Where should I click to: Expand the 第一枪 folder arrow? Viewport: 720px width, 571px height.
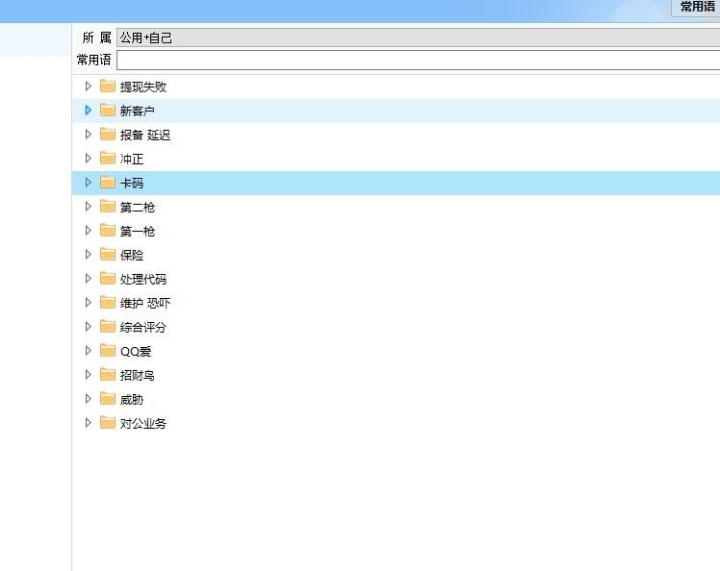tap(89, 231)
